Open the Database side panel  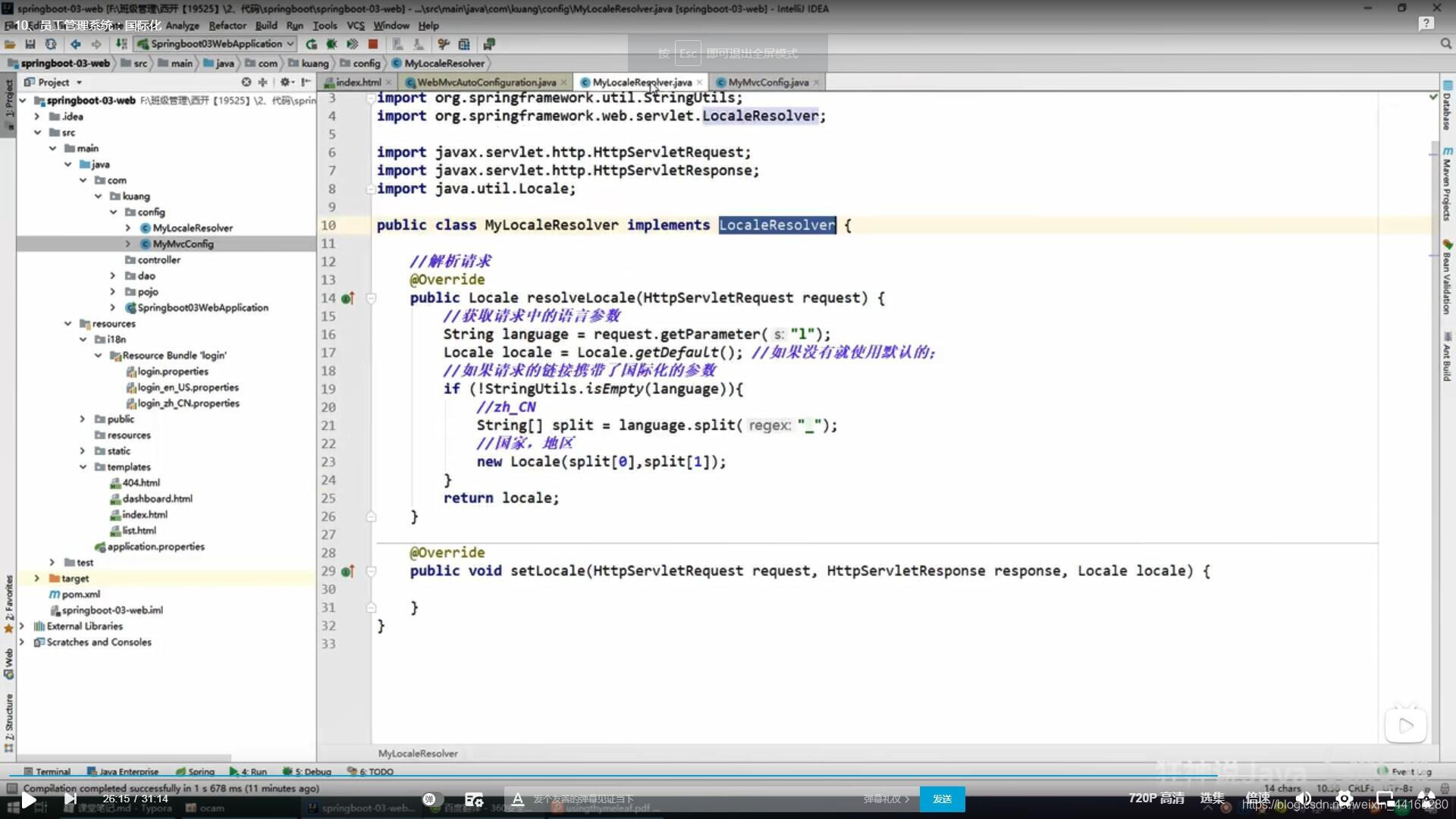1447,106
